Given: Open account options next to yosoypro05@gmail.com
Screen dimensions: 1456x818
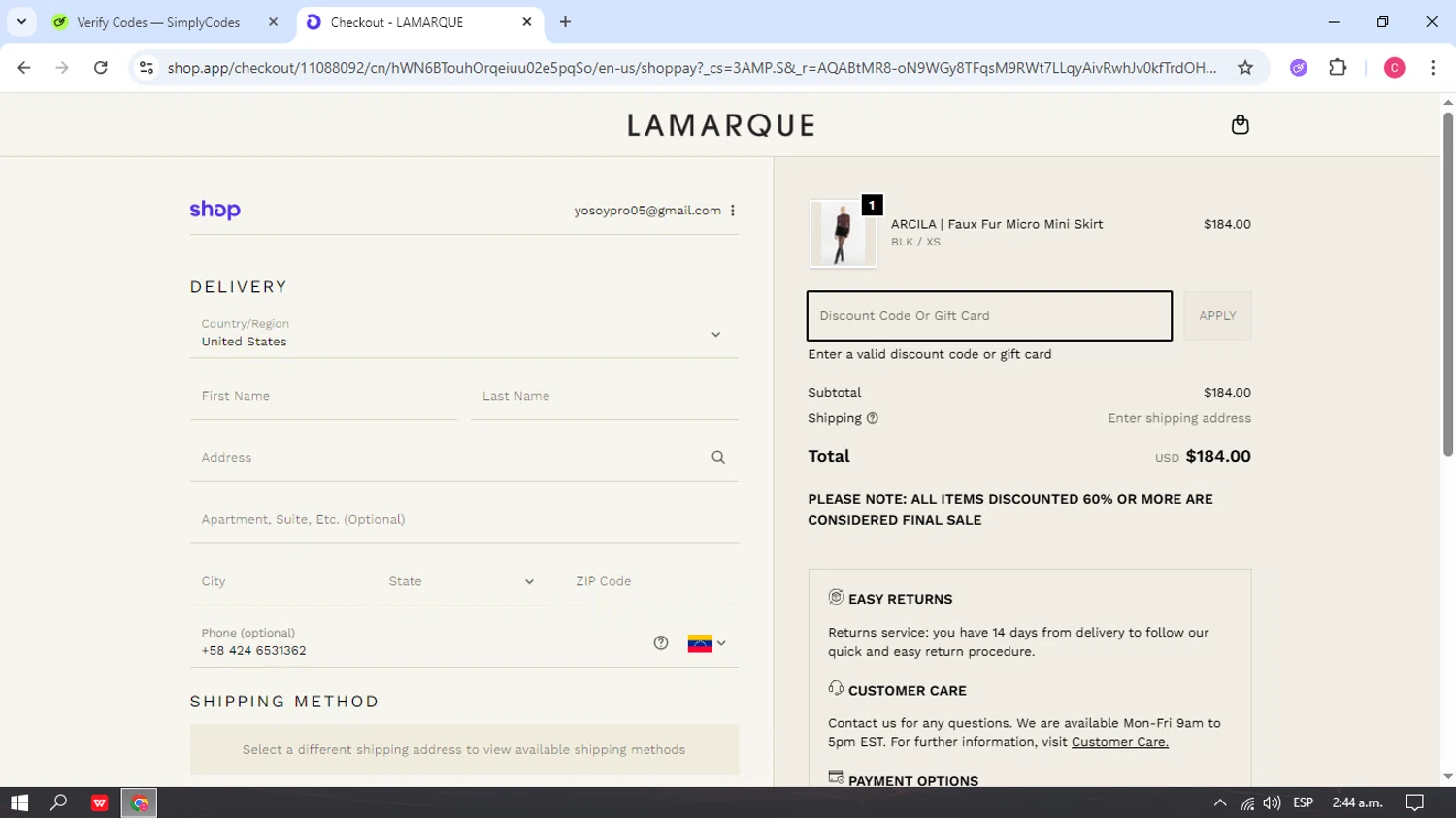Looking at the screenshot, I should (x=733, y=211).
